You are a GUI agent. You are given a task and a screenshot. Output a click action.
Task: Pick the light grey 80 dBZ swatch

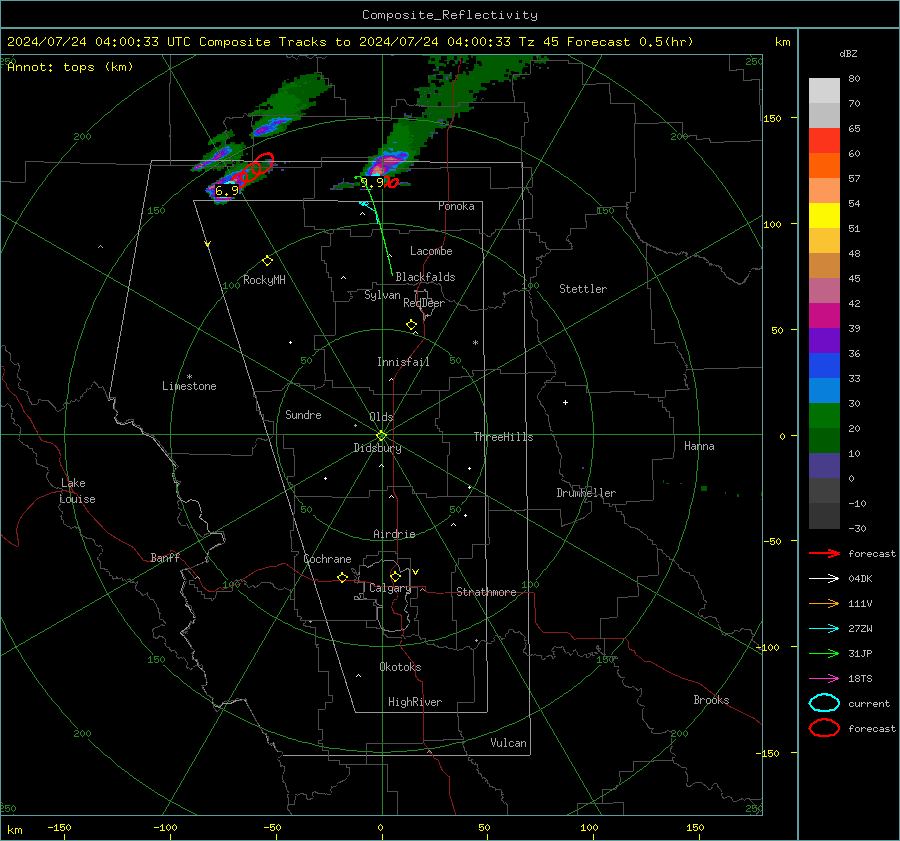[824, 91]
